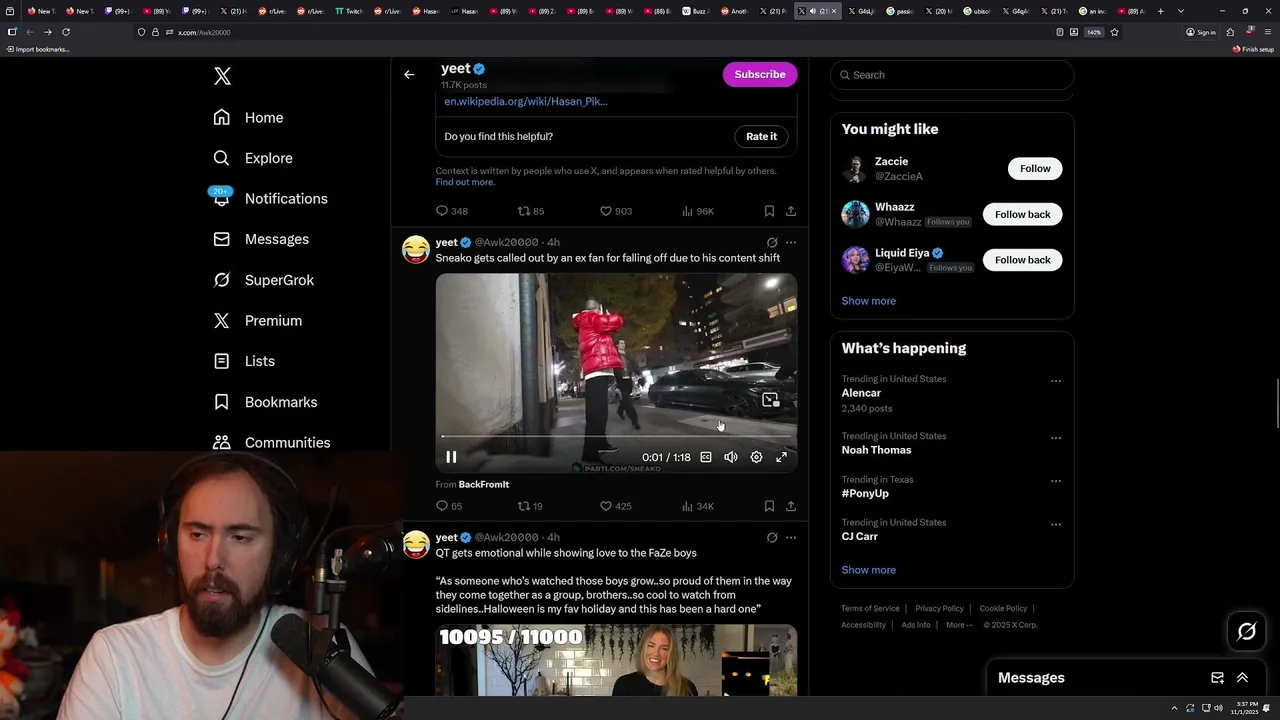Screen dimensions: 1280x720
Task: Reload the browser page
Action: tap(66, 32)
